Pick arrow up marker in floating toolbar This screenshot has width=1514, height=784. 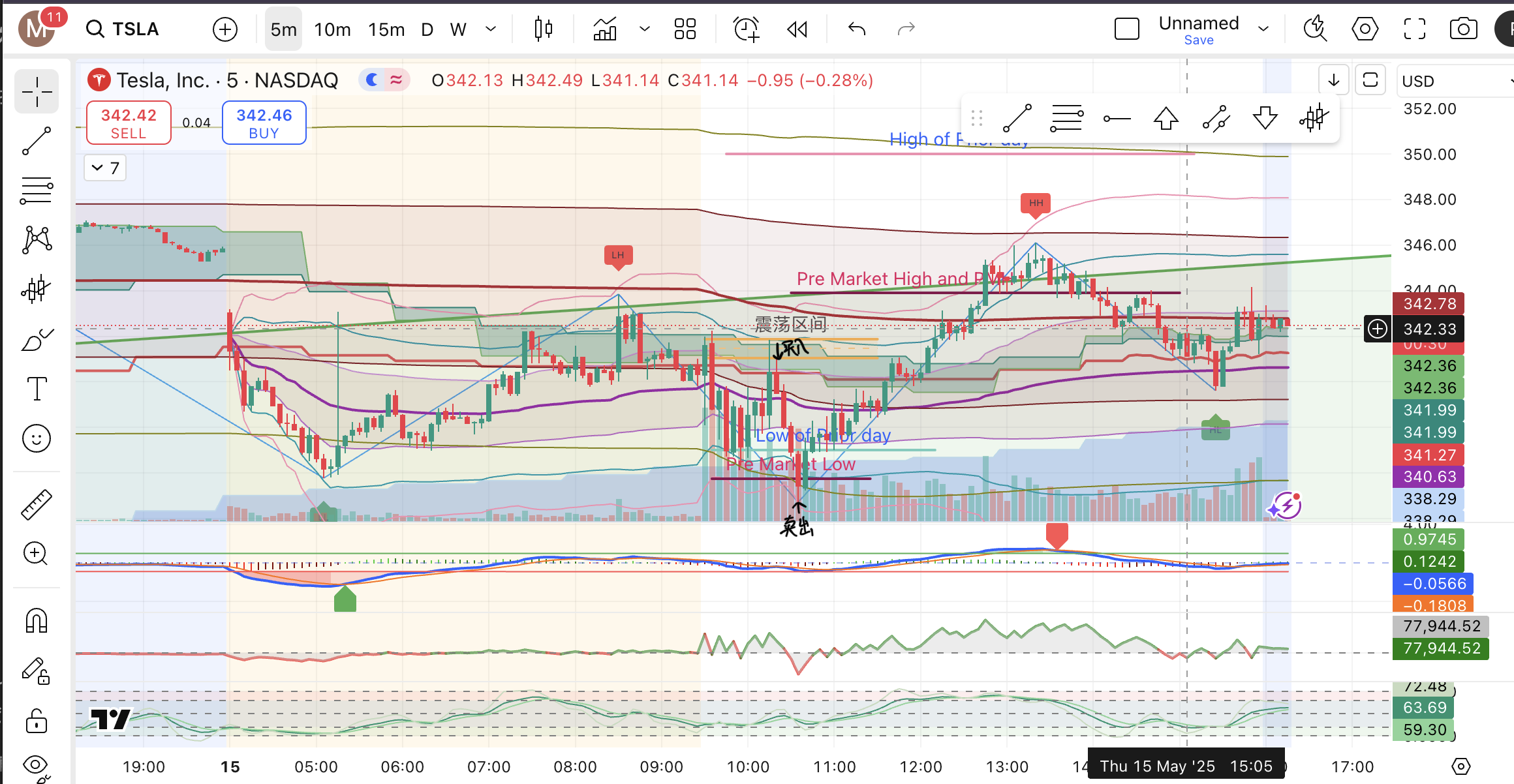point(1166,119)
